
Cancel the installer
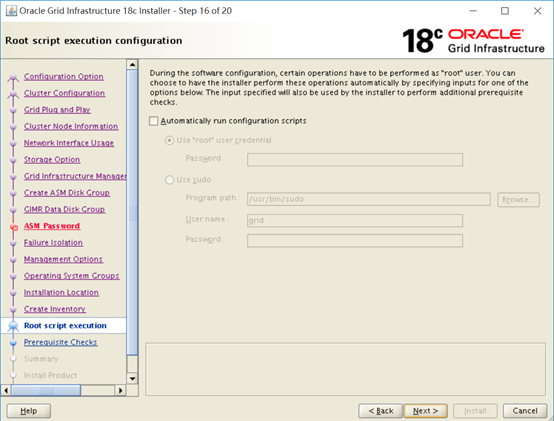525,411
